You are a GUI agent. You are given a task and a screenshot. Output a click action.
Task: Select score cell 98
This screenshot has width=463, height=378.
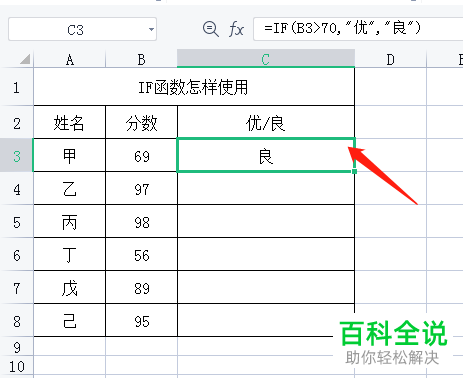141,221
